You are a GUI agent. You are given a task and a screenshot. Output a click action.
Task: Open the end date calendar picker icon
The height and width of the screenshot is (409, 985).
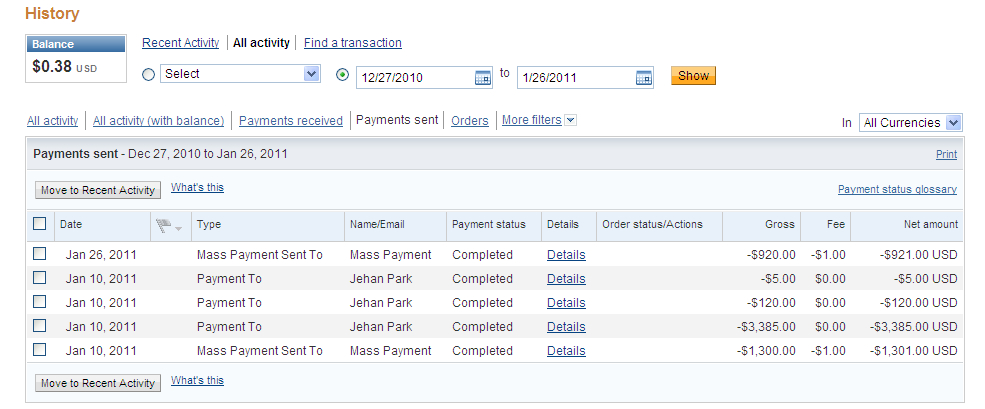point(643,77)
